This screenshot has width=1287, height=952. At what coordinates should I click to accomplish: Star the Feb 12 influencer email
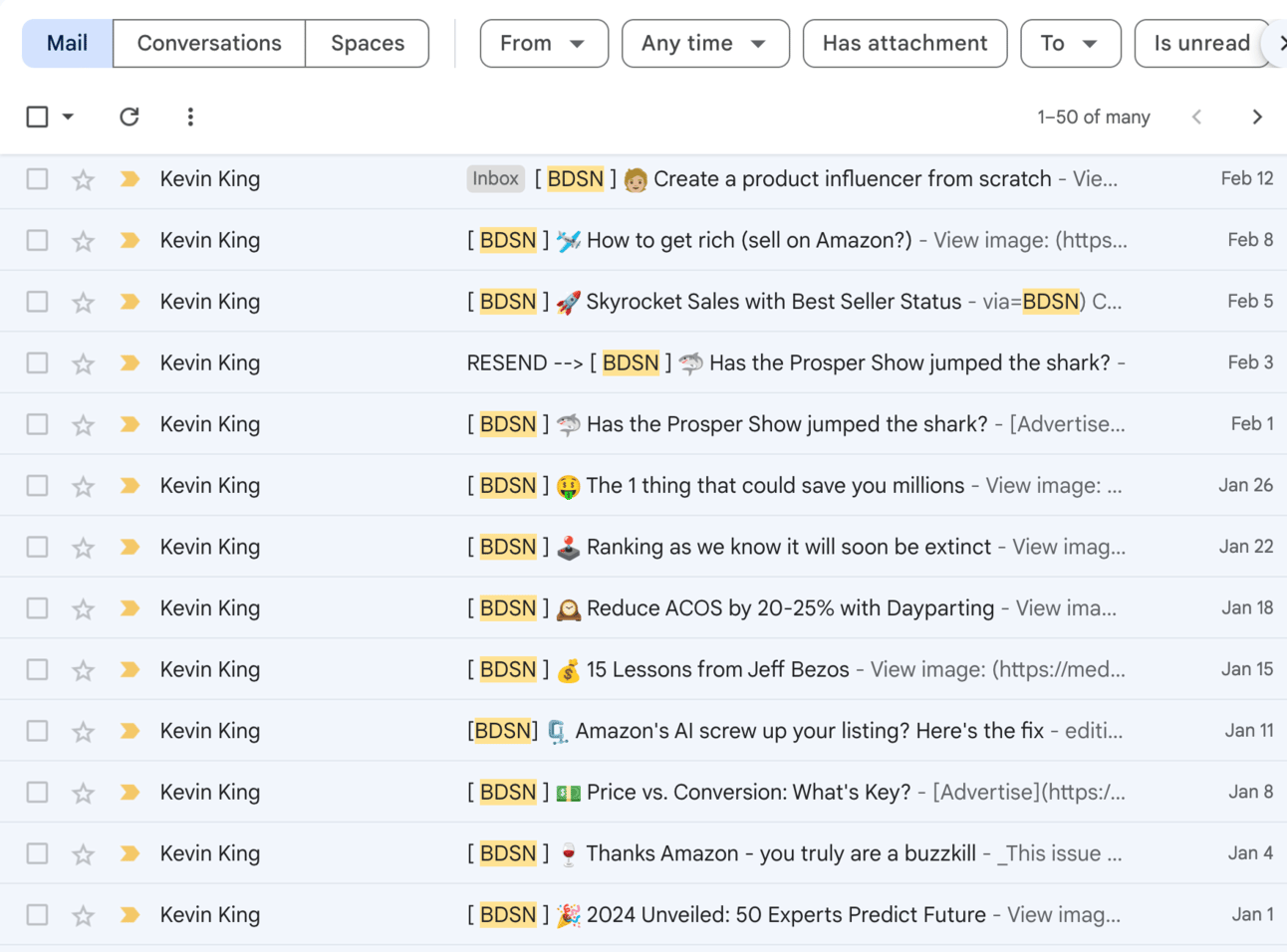click(84, 179)
